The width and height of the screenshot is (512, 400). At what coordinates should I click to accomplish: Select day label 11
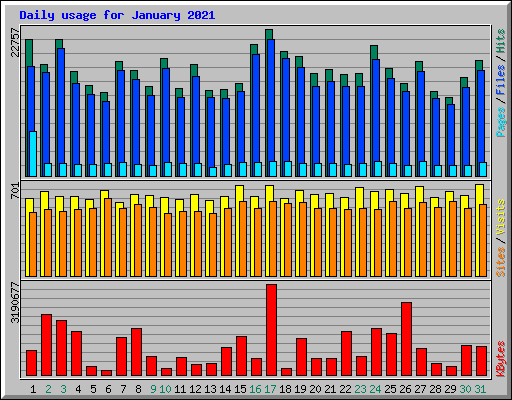click(180, 389)
